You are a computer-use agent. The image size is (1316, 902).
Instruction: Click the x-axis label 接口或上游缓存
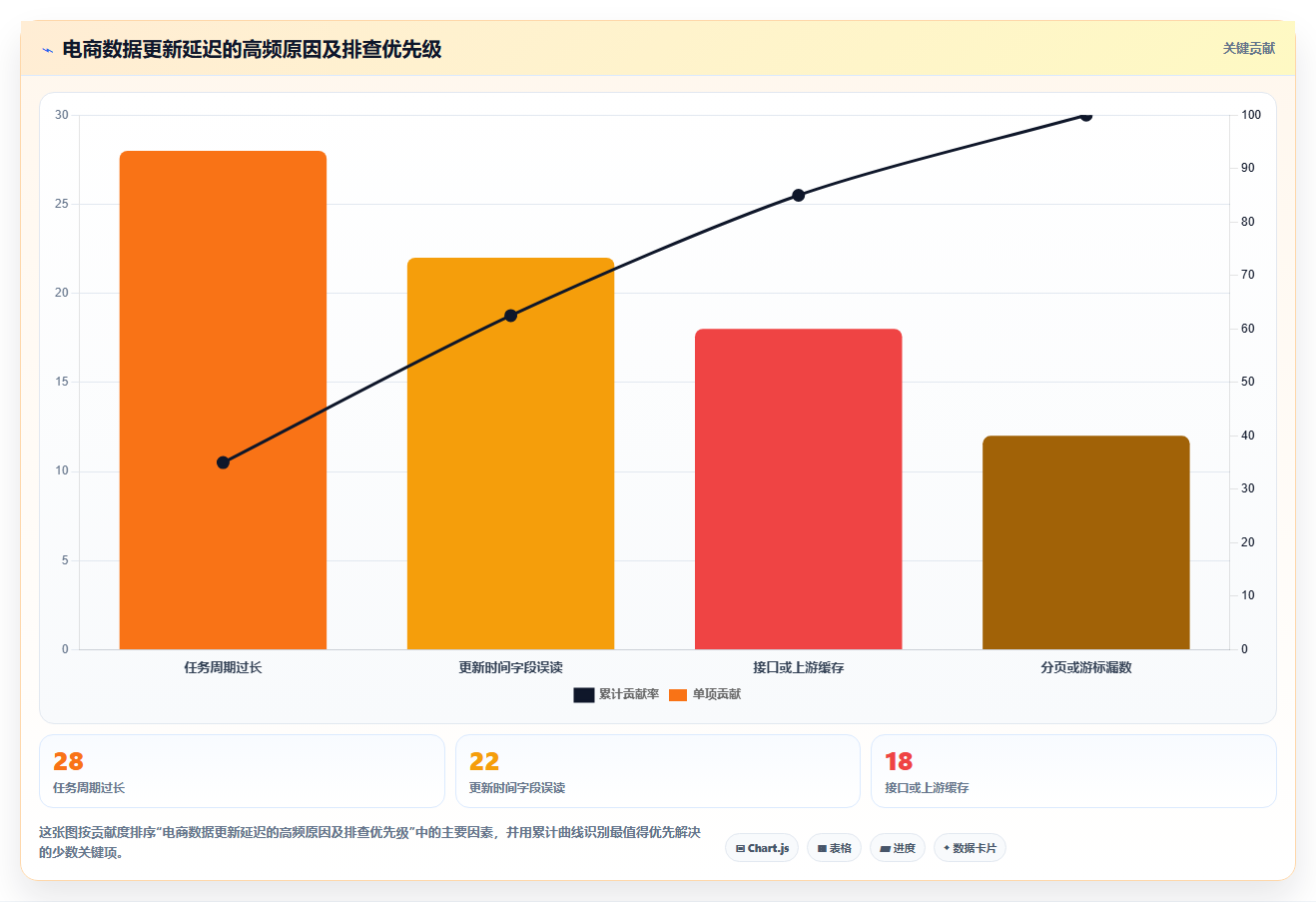pyautogui.click(x=798, y=667)
